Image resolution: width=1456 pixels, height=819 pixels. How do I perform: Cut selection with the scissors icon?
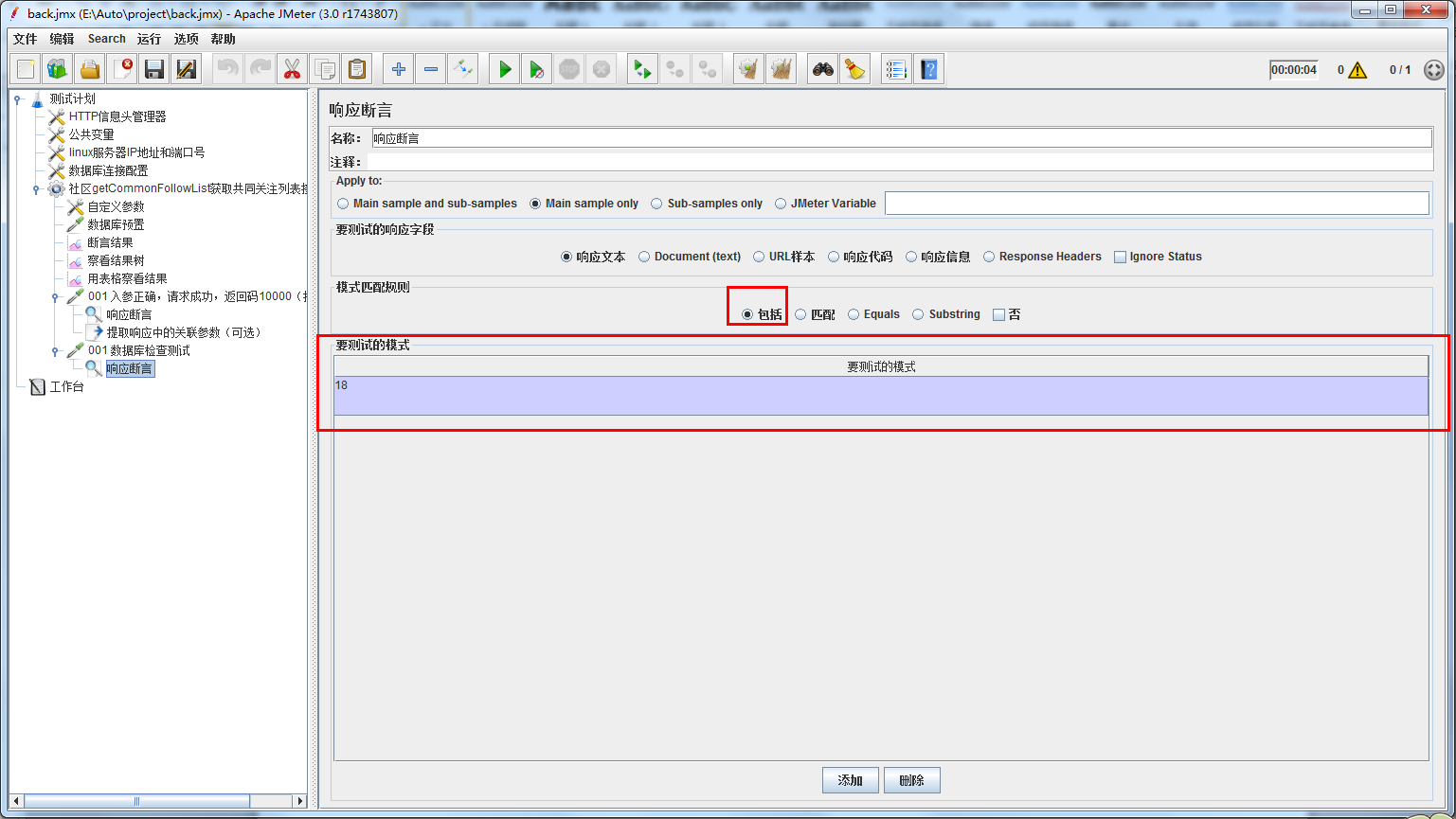(293, 69)
